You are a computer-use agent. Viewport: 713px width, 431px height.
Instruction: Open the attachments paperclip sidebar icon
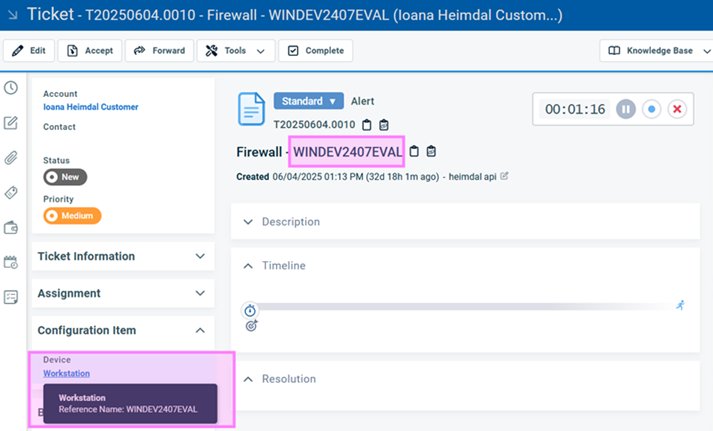(x=11, y=158)
